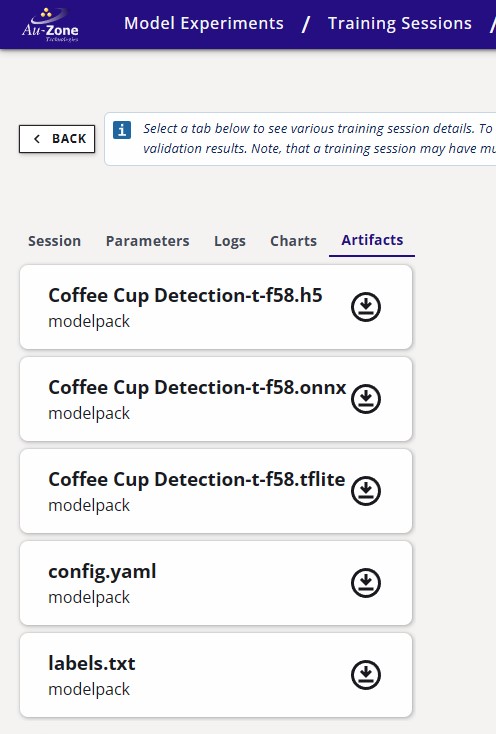Open Training Sessions breadcrumb link

tap(400, 23)
